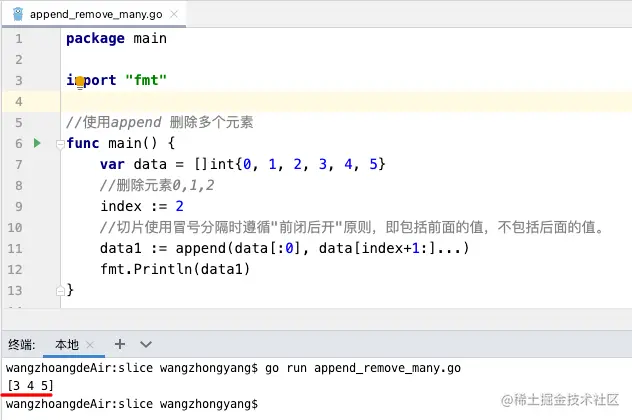Image resolution: width=632 pixels, height=420 pixels.
Task: Switch to the 本地 terminal tab
Action: click(67, 343)
